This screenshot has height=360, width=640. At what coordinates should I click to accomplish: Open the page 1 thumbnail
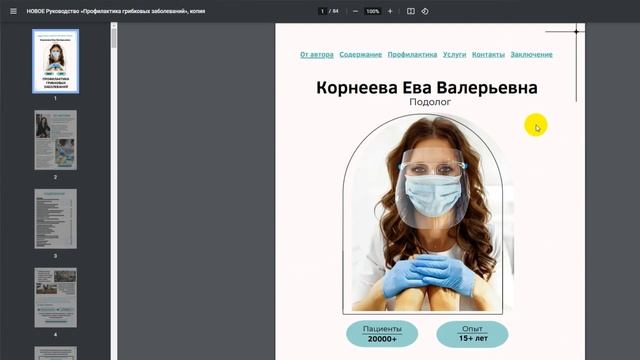coord(56,61)
